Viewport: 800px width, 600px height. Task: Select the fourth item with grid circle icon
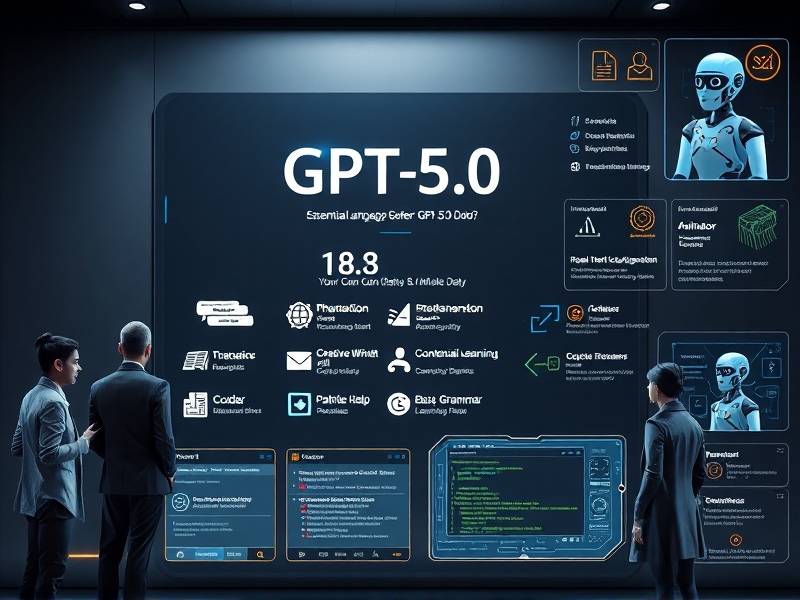coord(610,167)
